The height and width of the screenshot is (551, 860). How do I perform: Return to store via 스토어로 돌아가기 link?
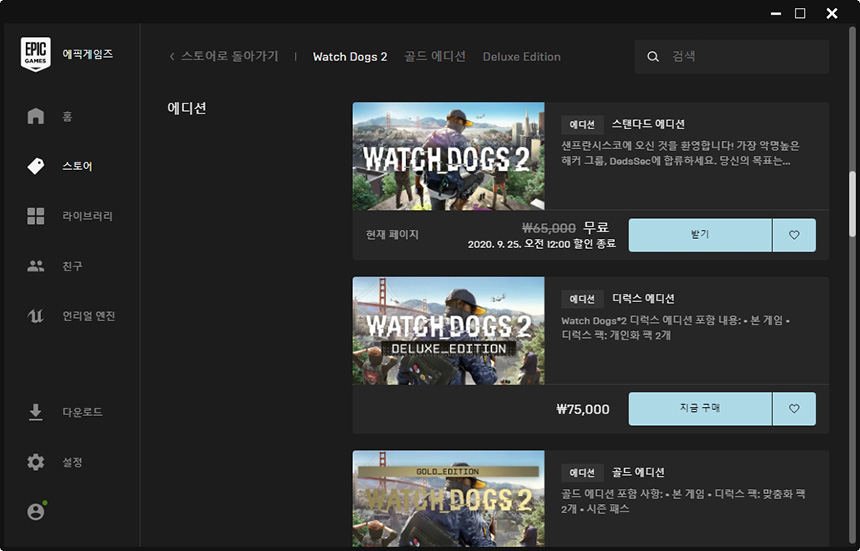[230, 56]
